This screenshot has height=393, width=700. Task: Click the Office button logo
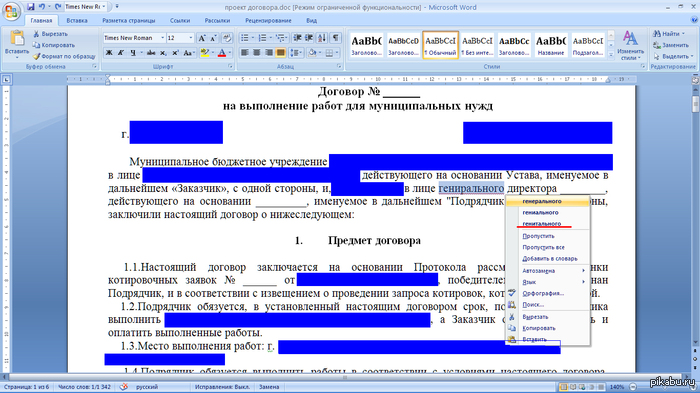11,11
